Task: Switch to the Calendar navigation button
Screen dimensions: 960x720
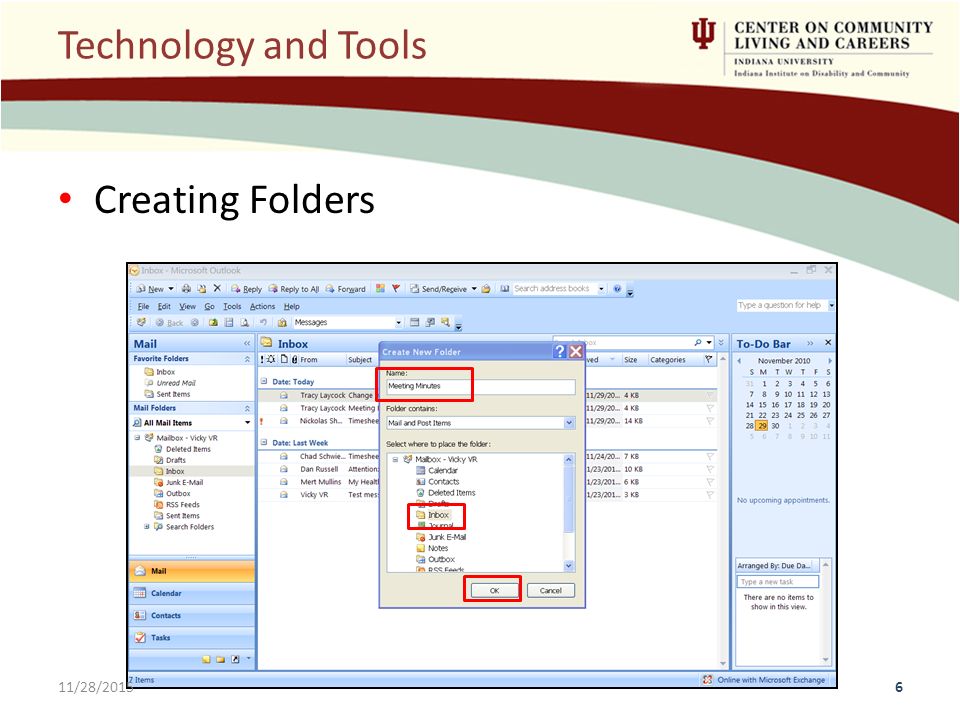Action: [192, 593]
